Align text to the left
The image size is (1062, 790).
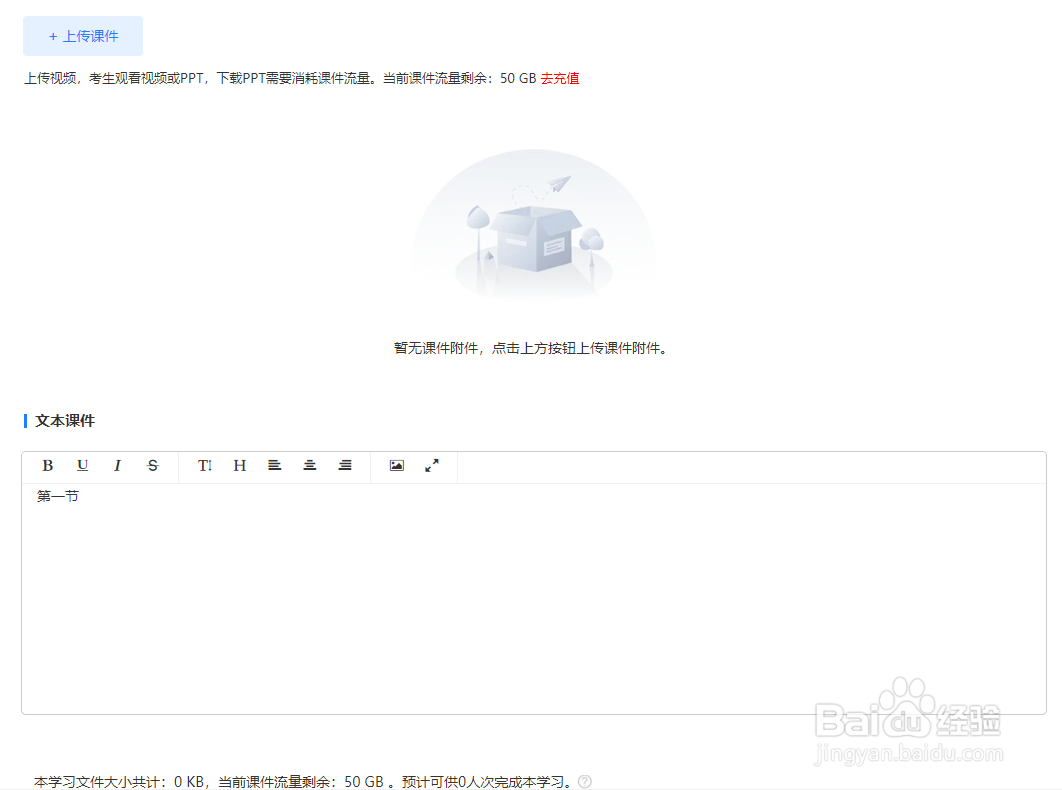[x=274, y=465]
